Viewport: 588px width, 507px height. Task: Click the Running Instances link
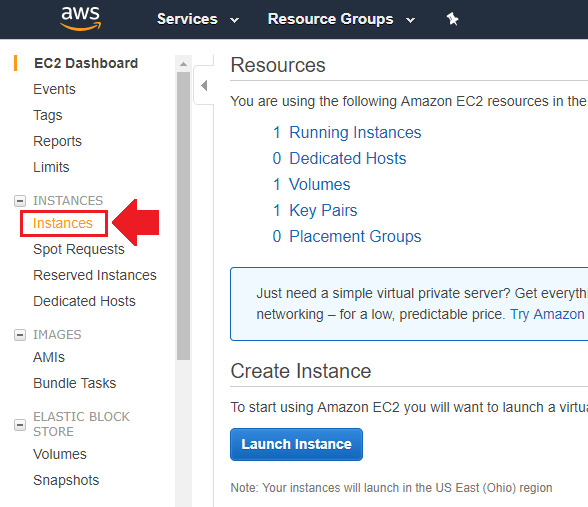point(355,132)
